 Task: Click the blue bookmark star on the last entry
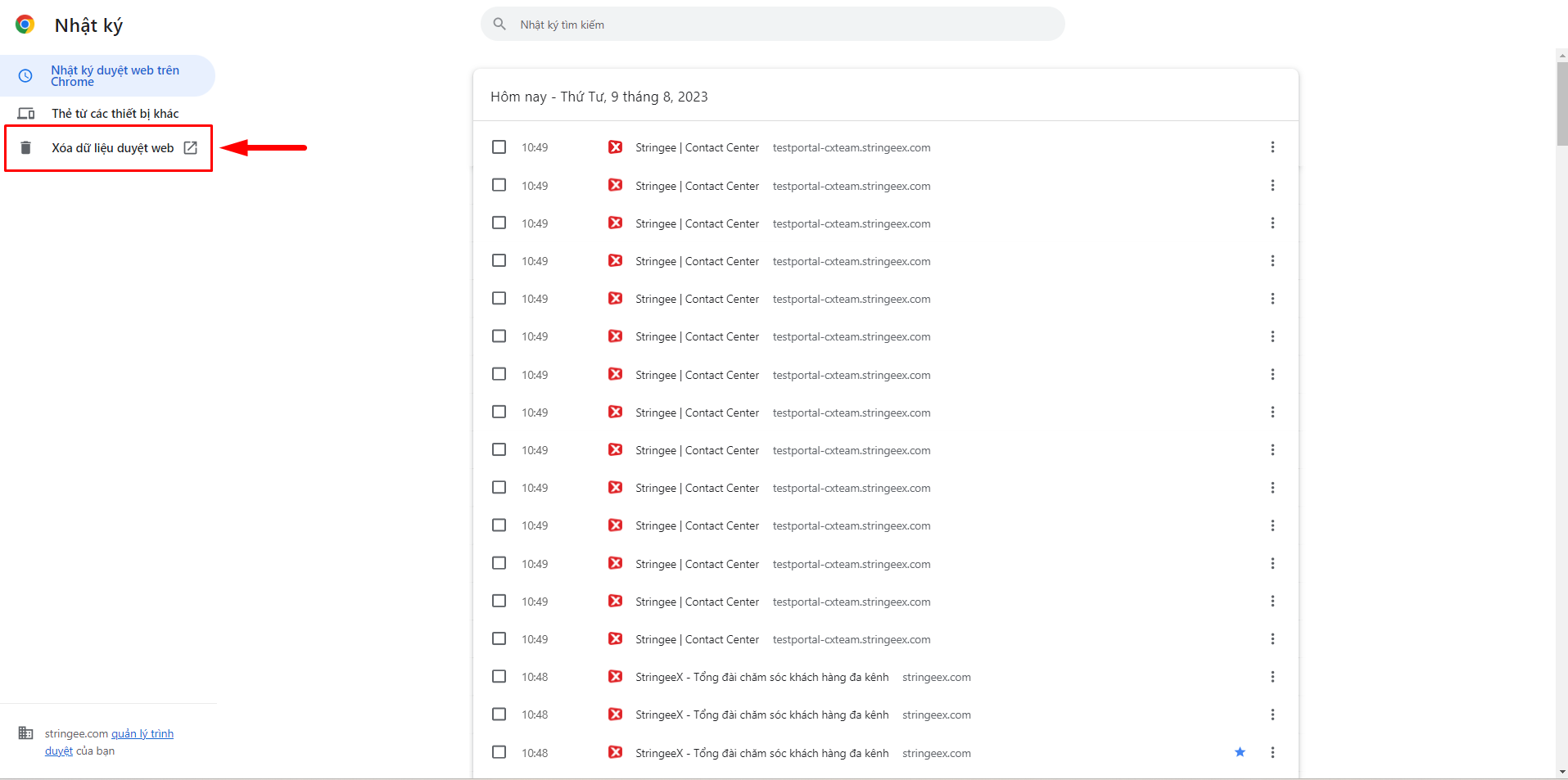(1240, 752)
